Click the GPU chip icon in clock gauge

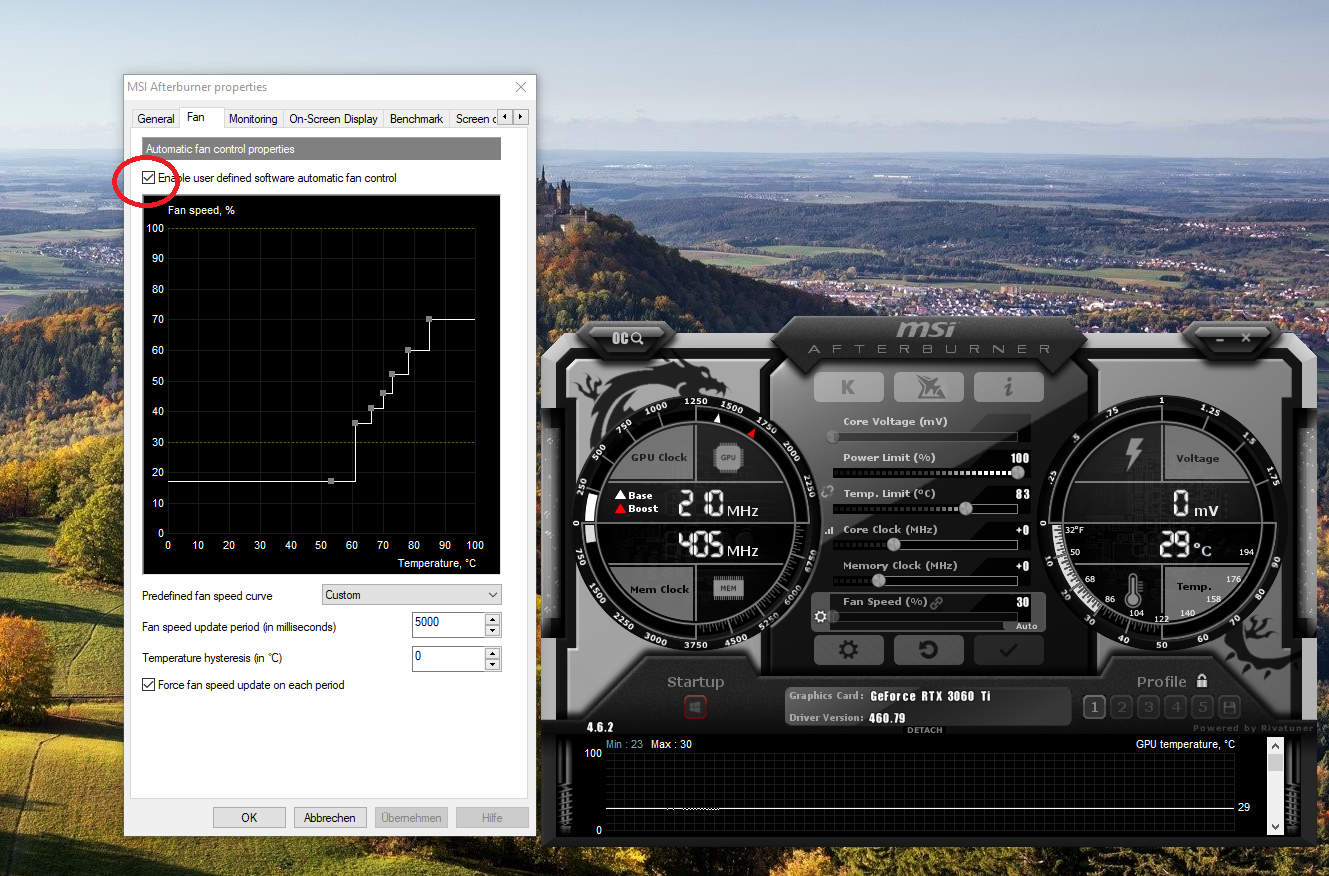728,457
